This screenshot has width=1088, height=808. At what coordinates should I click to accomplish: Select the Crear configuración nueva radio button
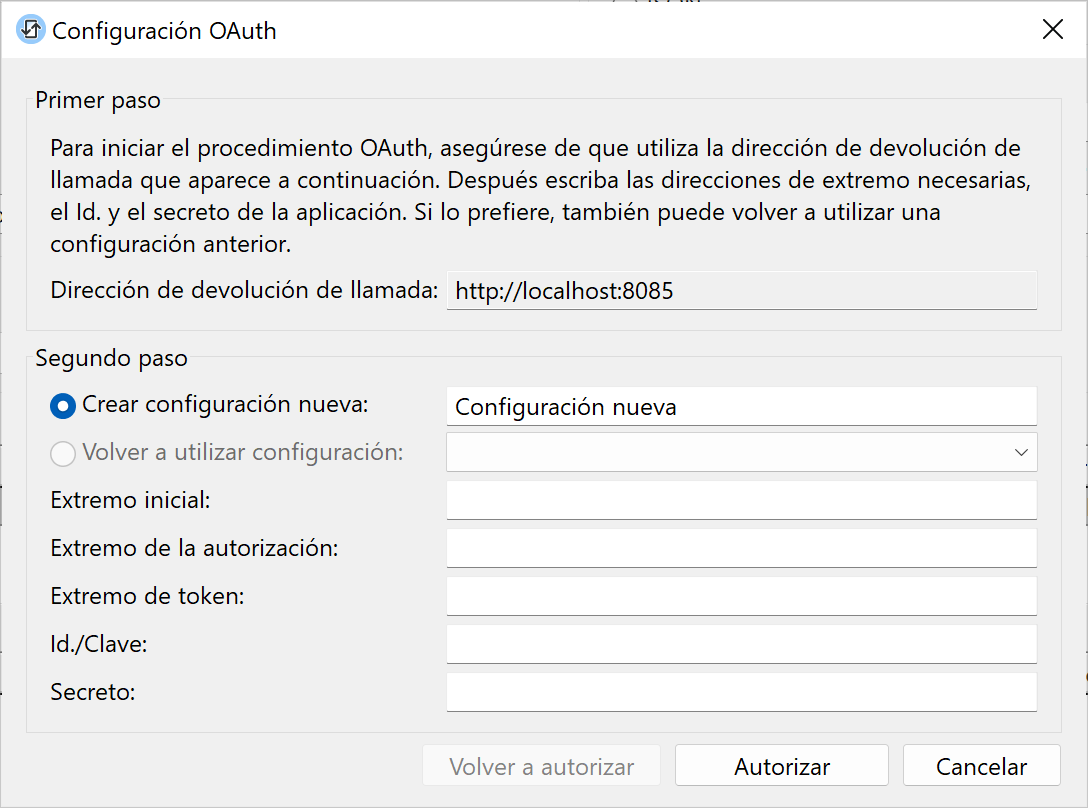pos(63,406)
